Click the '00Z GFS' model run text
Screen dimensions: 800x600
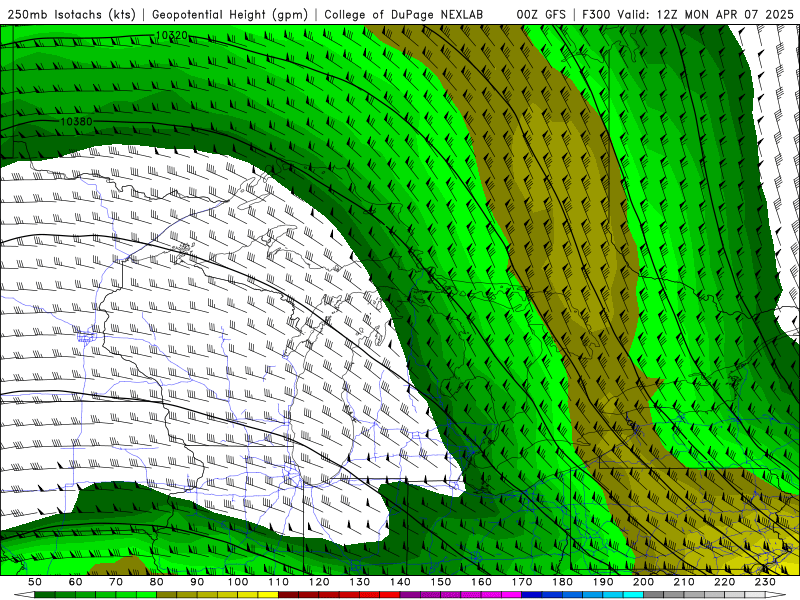click(541, 14)
